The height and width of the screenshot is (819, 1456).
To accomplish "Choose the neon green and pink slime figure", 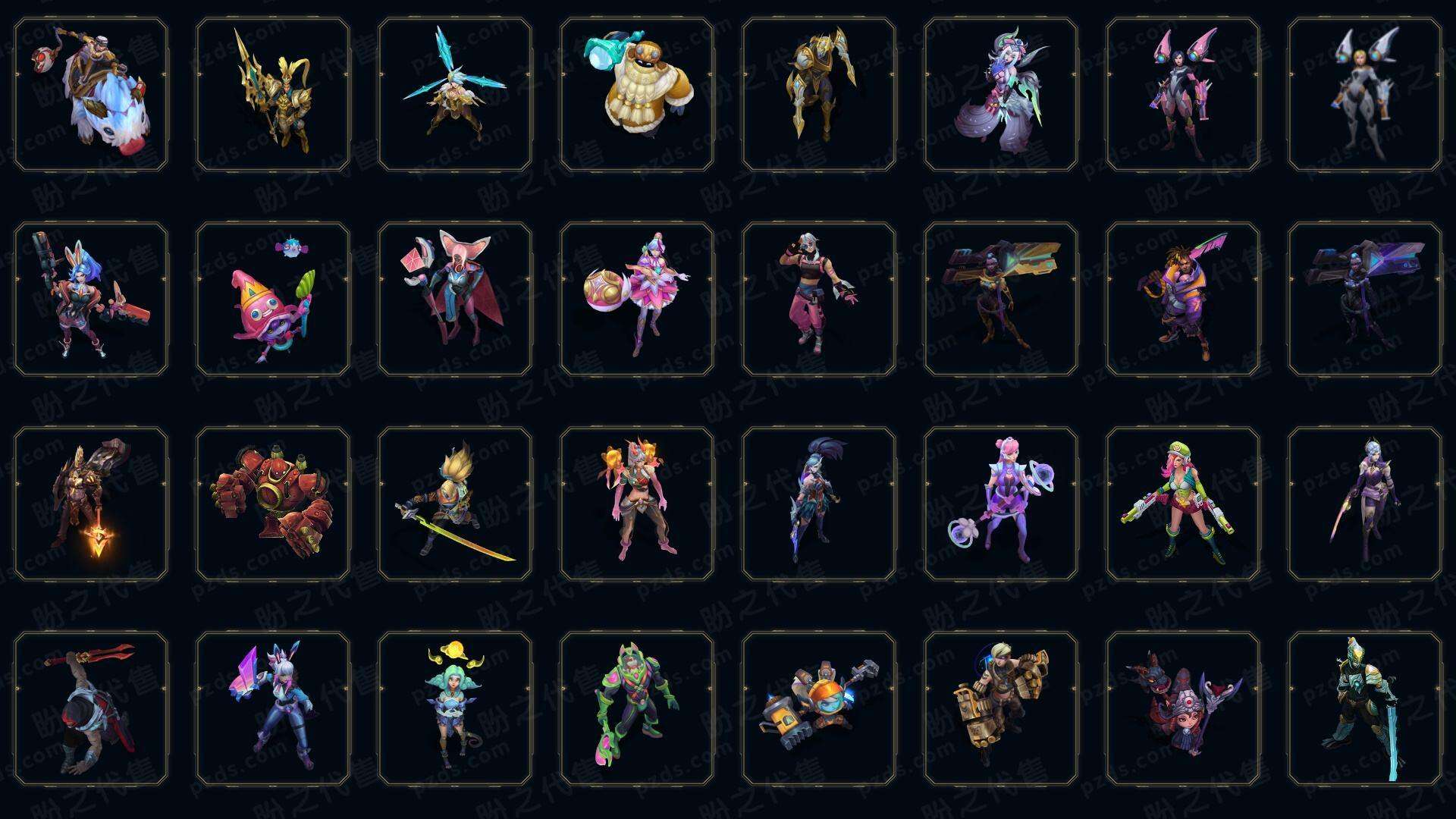I will tap(637, 708).
